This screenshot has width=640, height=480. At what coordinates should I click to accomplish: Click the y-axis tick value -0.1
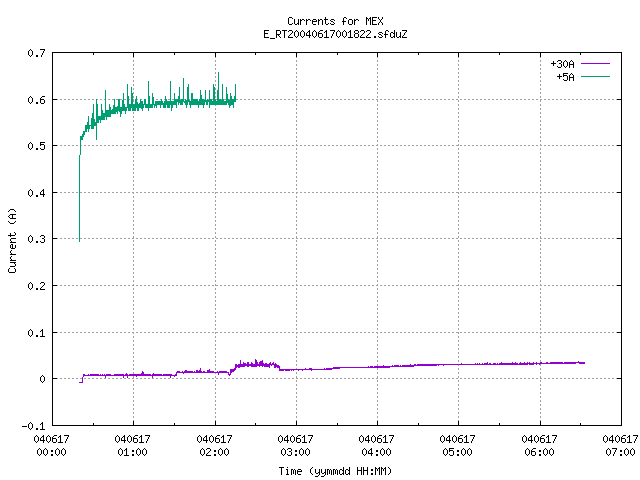tap(33, 426)
